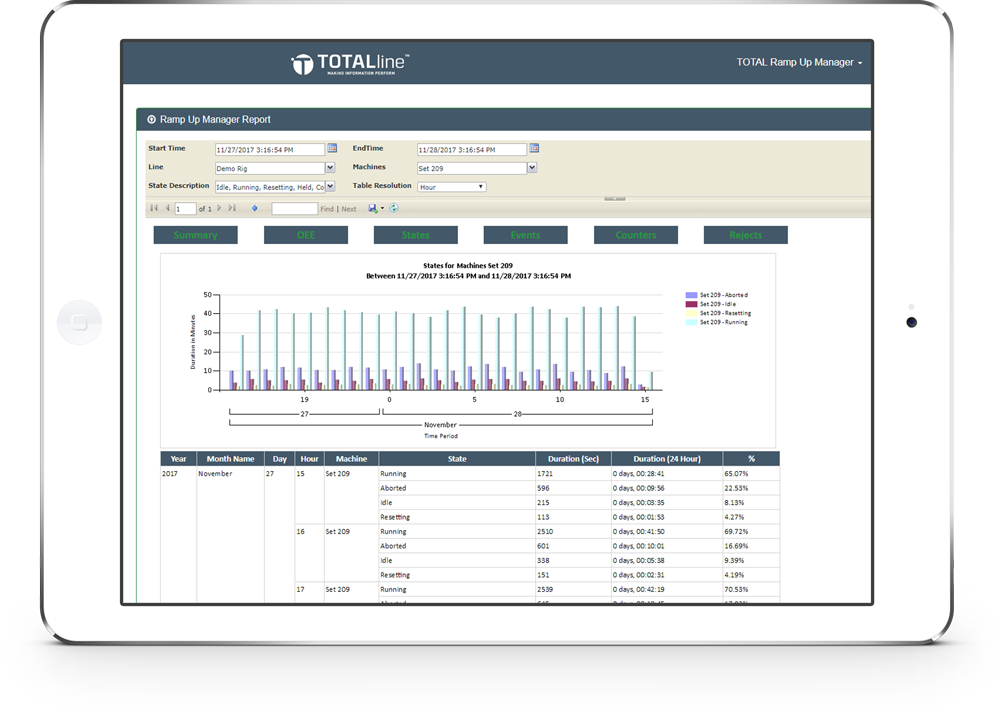Click the Hour column header
Image resolution: width=1000 pixels, height=714 pixels.
coord(309,459)
